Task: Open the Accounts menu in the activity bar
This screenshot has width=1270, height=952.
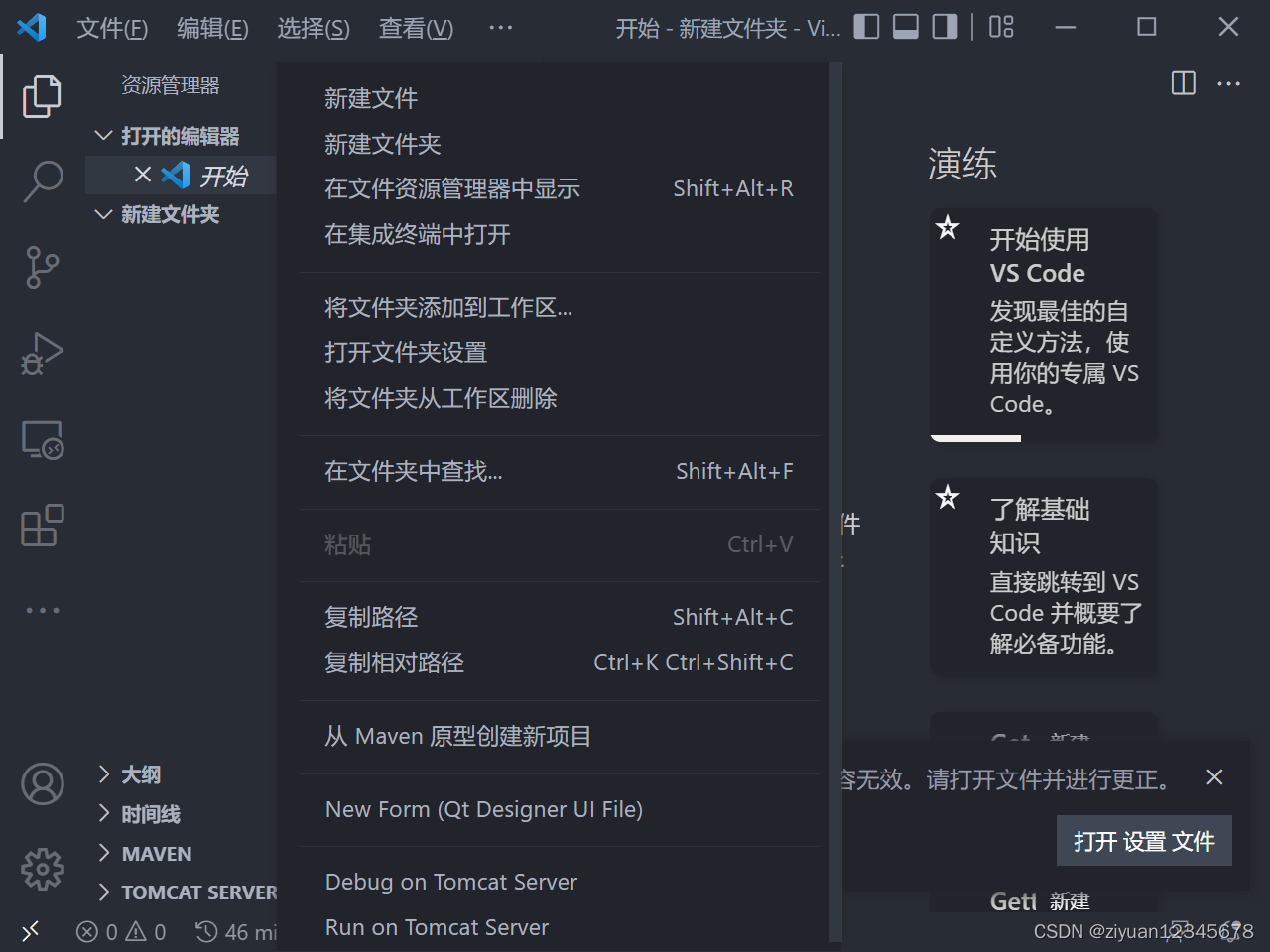Action: coord(42,783)
